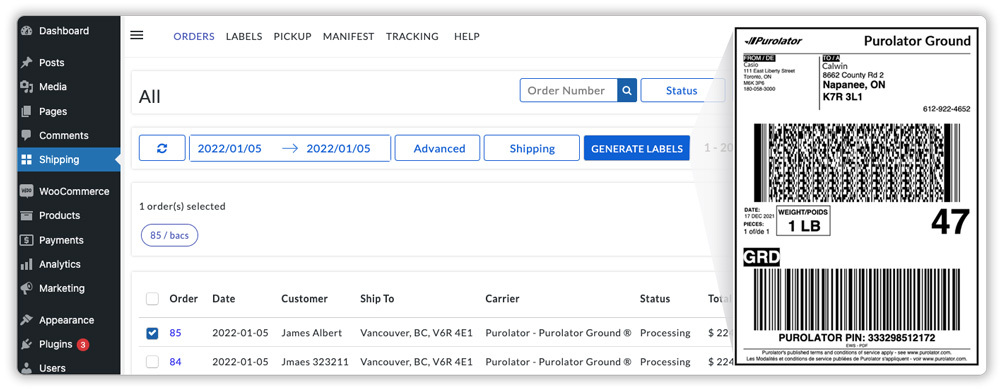Click the Plugins plug icon

coord(26,344)
